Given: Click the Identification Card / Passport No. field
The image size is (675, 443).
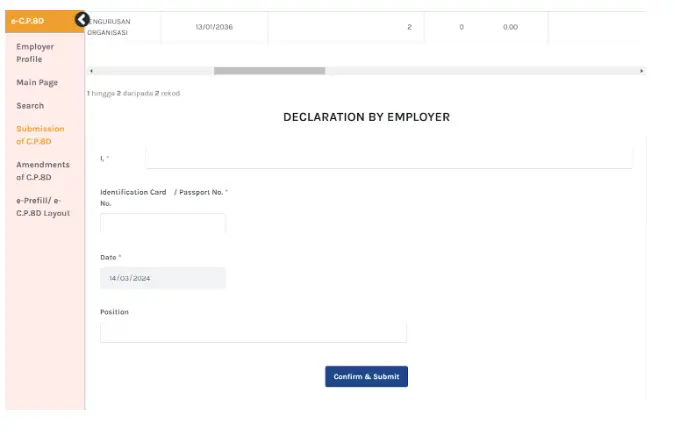Looking at the screenshot, I should point(163,223).
